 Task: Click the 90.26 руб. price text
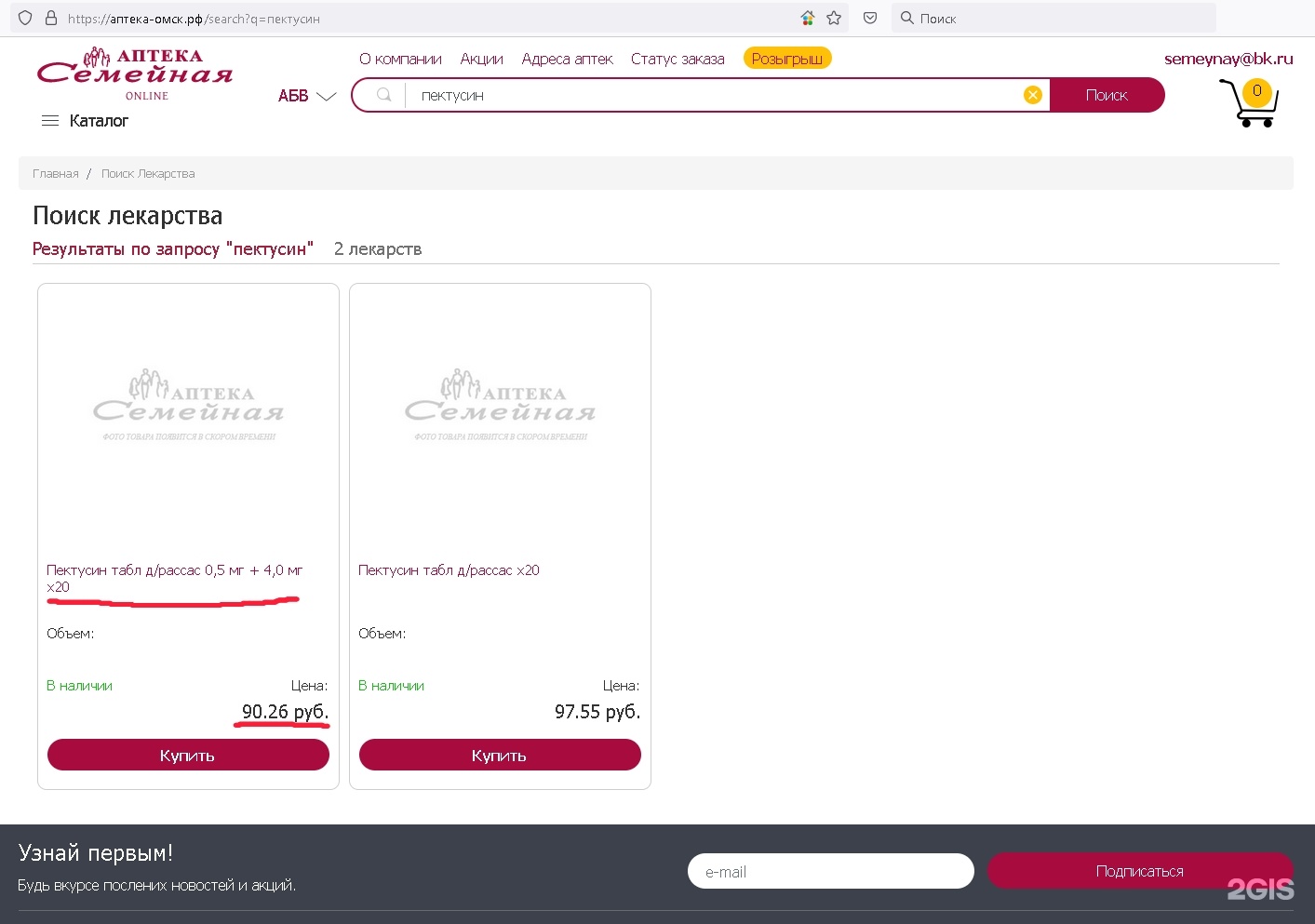point(285,712)
